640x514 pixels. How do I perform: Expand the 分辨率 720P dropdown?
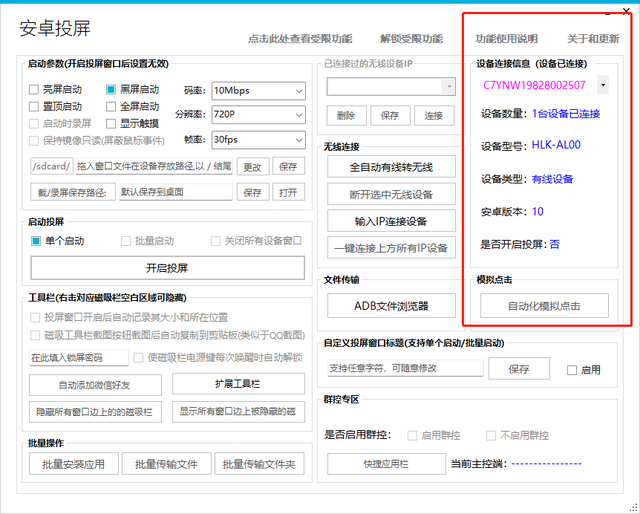(258, 115)
